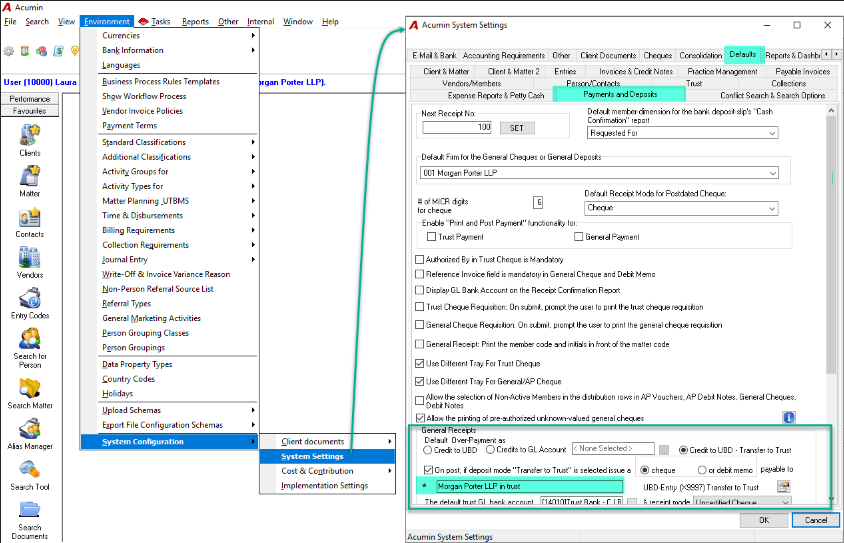Open the Favourites sidebar section
Viewport: 844px width, 543px height.
(30, 111)
